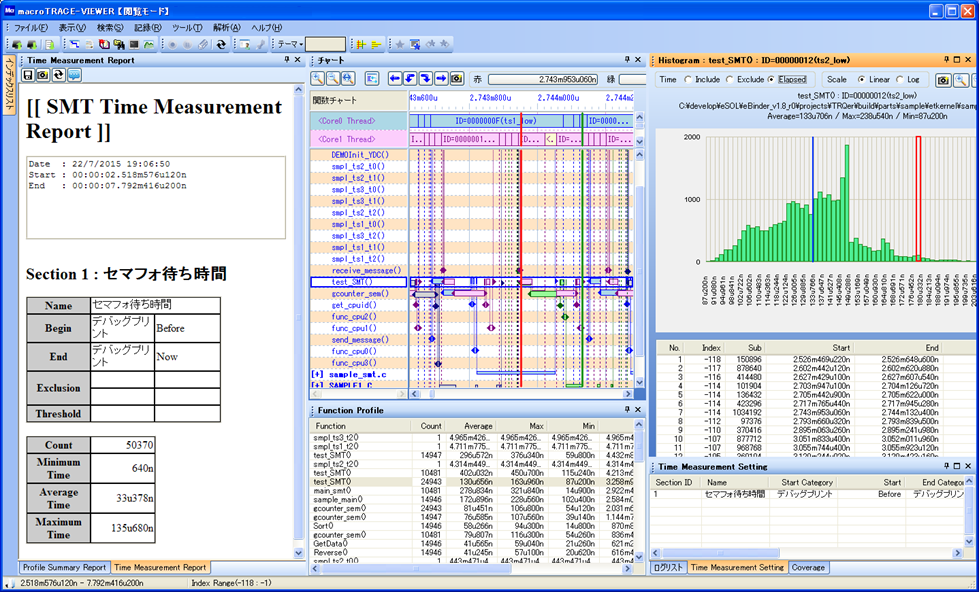Click red-yellow vertical marker alignment icon
This screenshot has width=979, height=592.
[x=361, y=44]
